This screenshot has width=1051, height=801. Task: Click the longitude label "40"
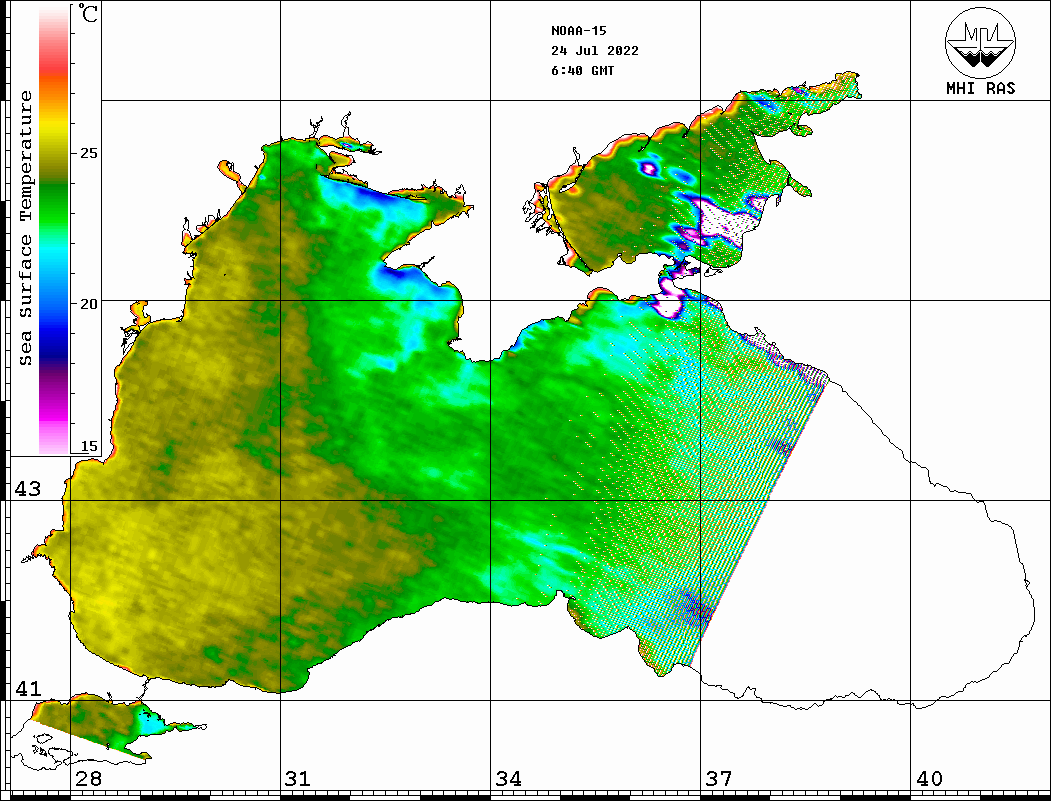tap(929, 779)
